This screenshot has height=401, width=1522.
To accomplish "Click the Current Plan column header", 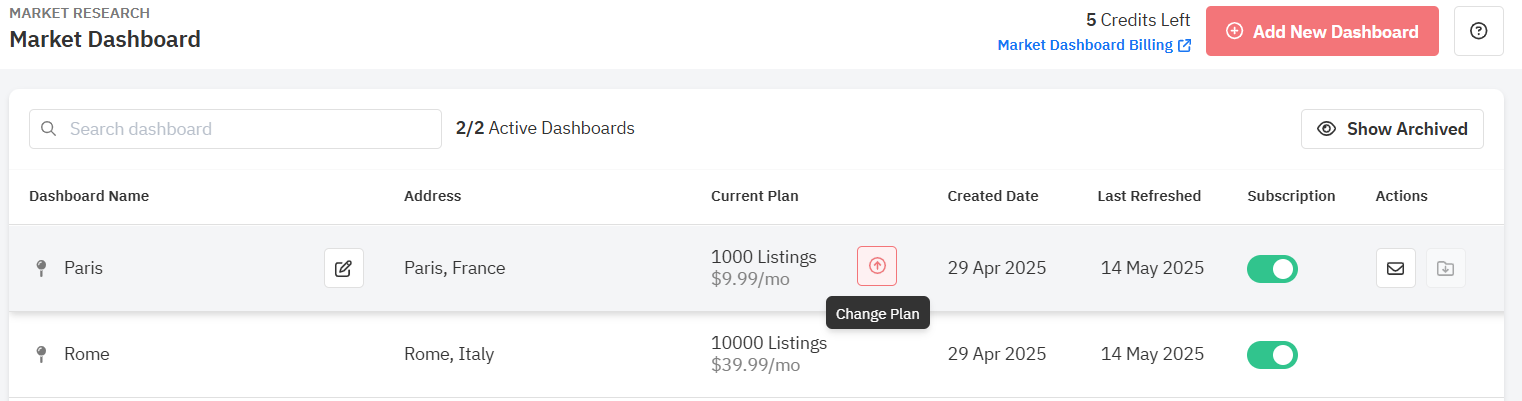I will point(755,196).
